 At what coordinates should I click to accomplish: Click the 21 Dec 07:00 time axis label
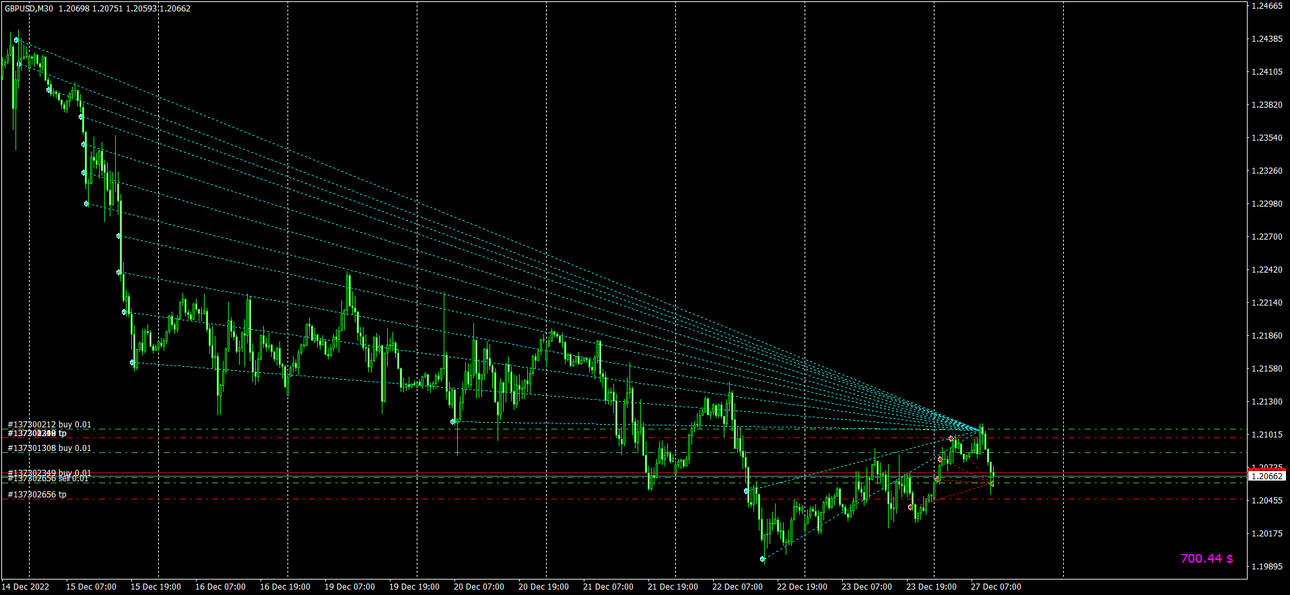coord(608,587)
